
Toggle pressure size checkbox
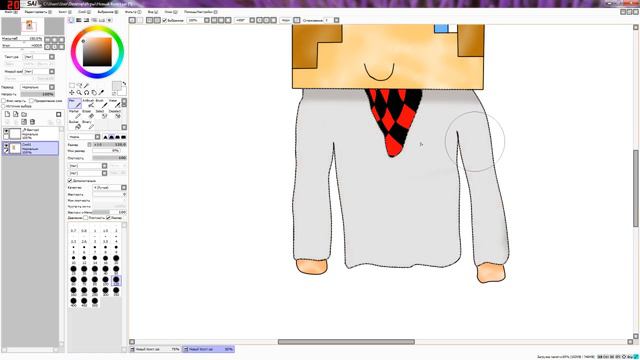tap(108, 218)
